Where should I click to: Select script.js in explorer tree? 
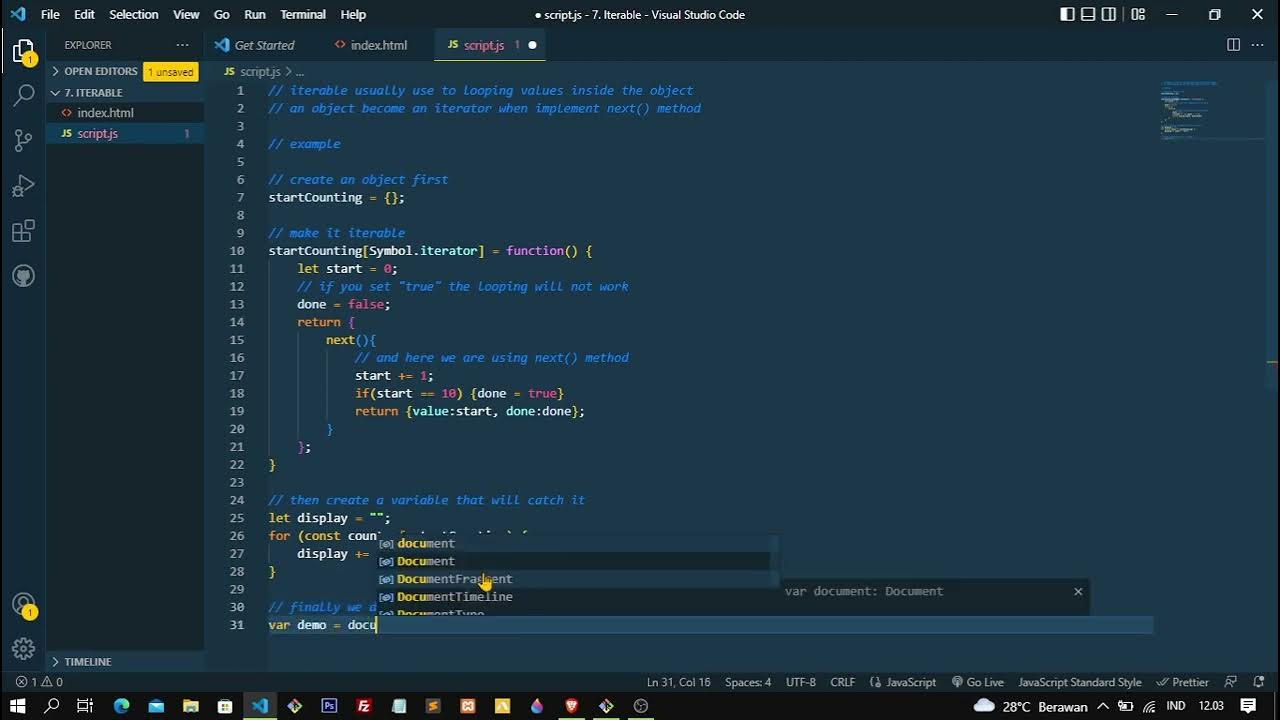125,133
